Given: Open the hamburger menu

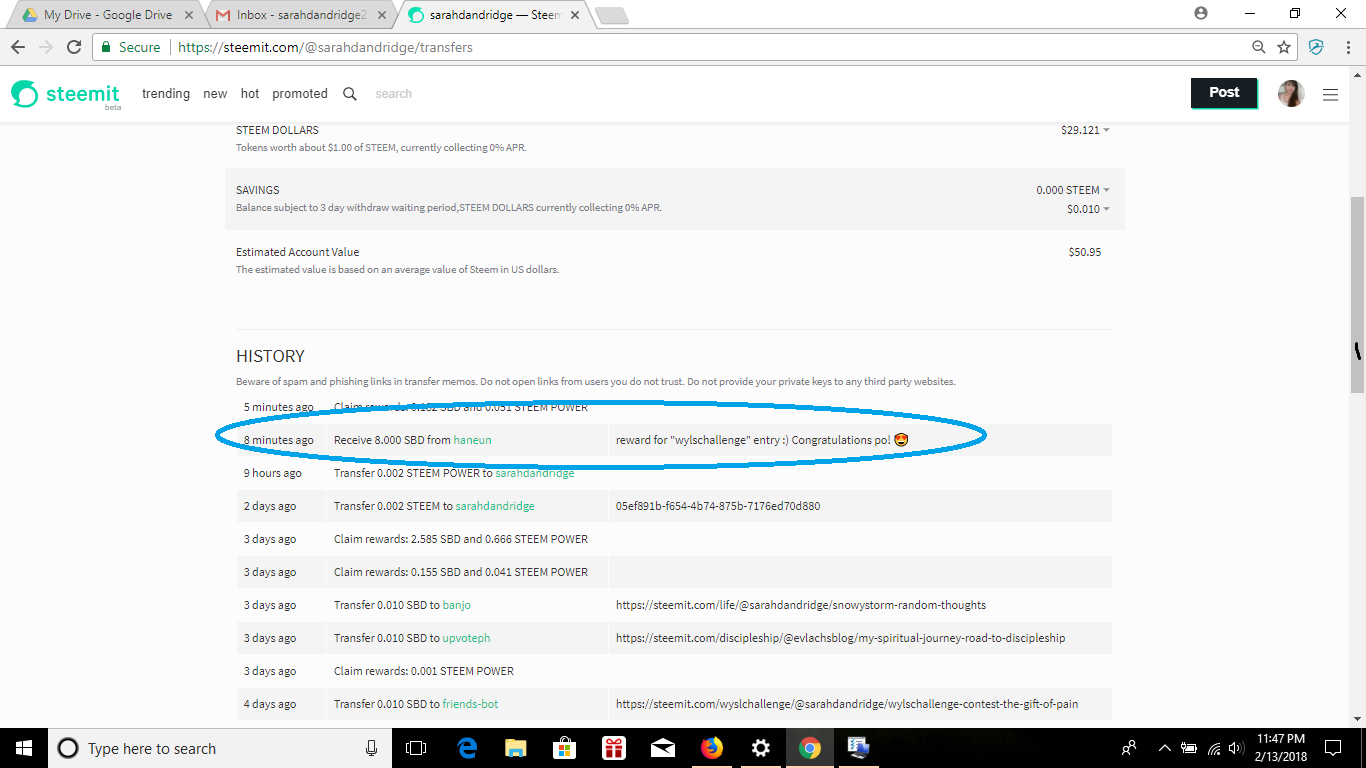Looking at the screenshot, I should (x=1330, y=94).
